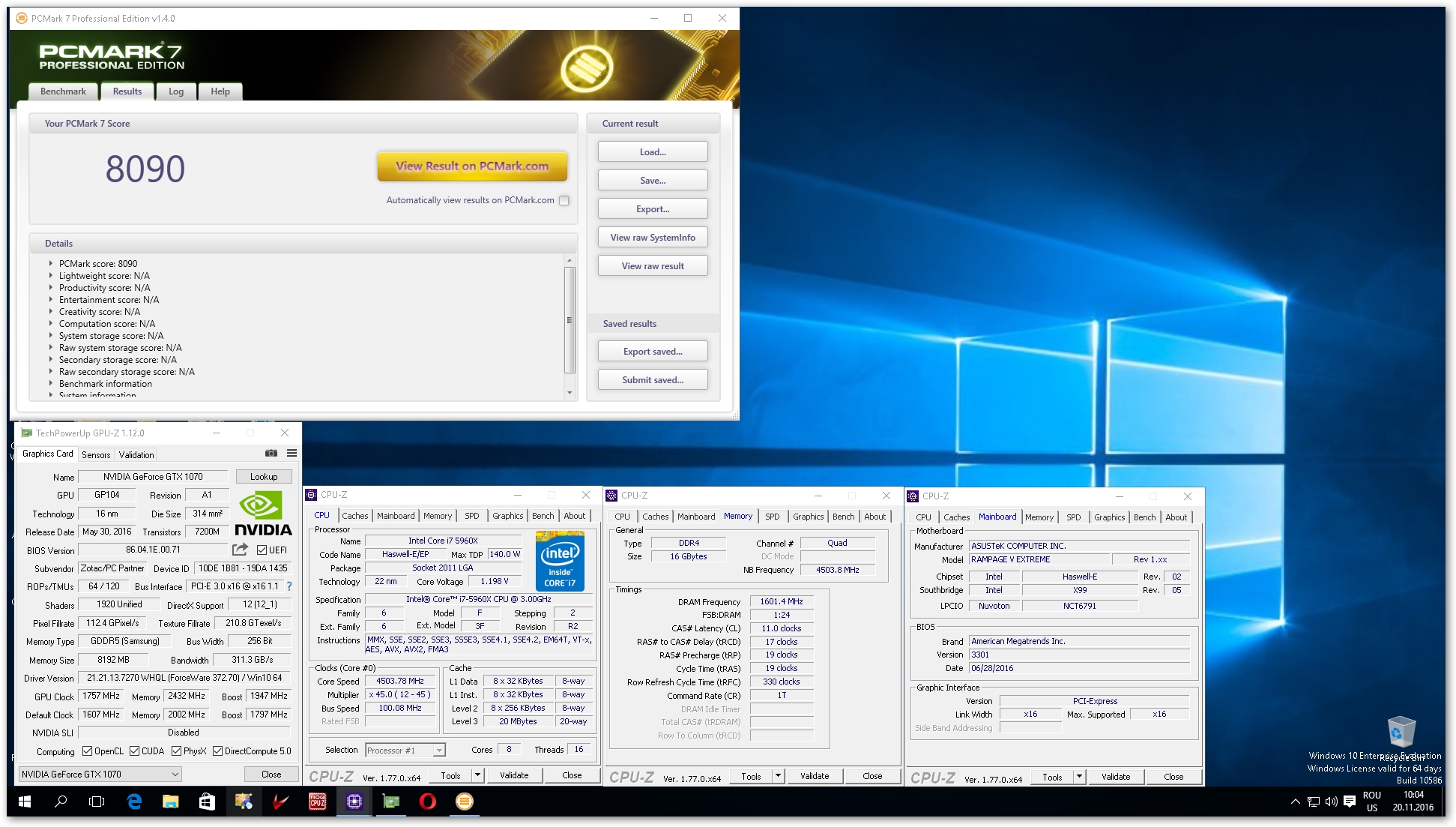Image resolution: width=1456 pixels, height=827 pixels.
Task: Click the ROU US language indicator
Action: click(1372, 801)
